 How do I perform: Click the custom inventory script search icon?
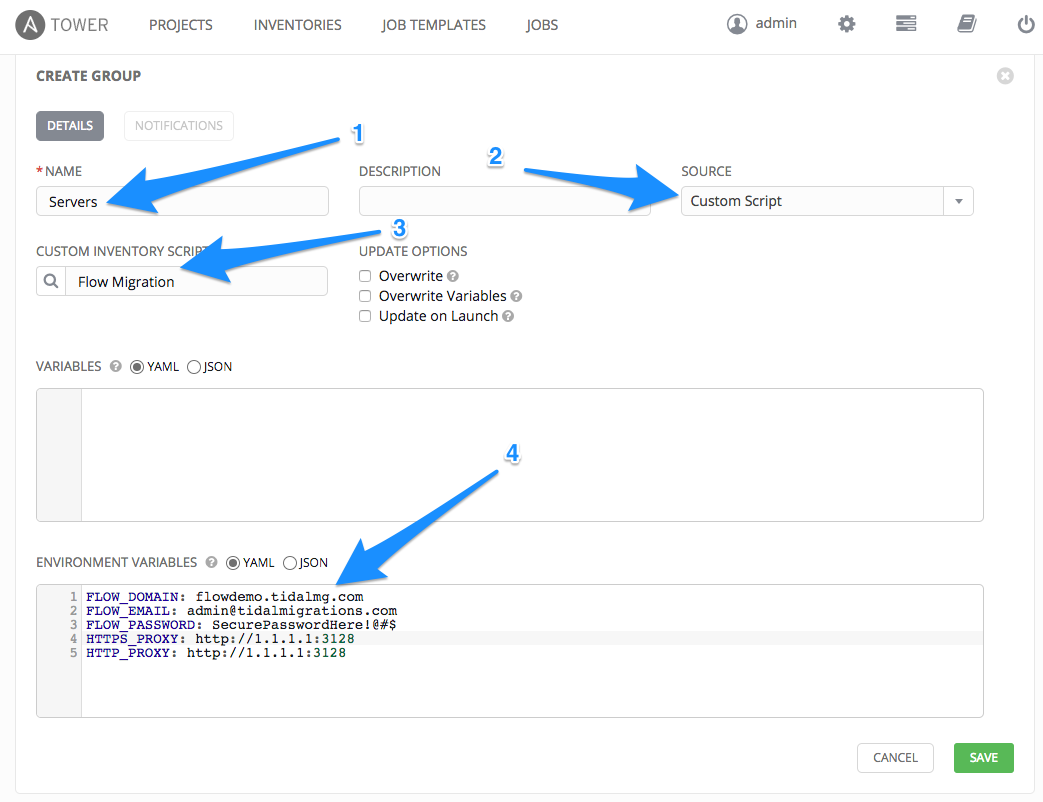point(51,282)
